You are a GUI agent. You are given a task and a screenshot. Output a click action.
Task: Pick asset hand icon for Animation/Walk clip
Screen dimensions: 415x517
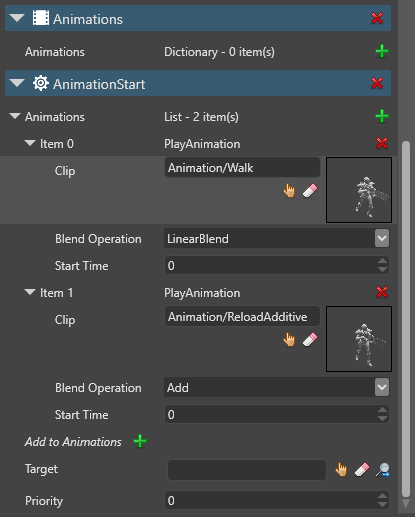[x=289, y=191]
